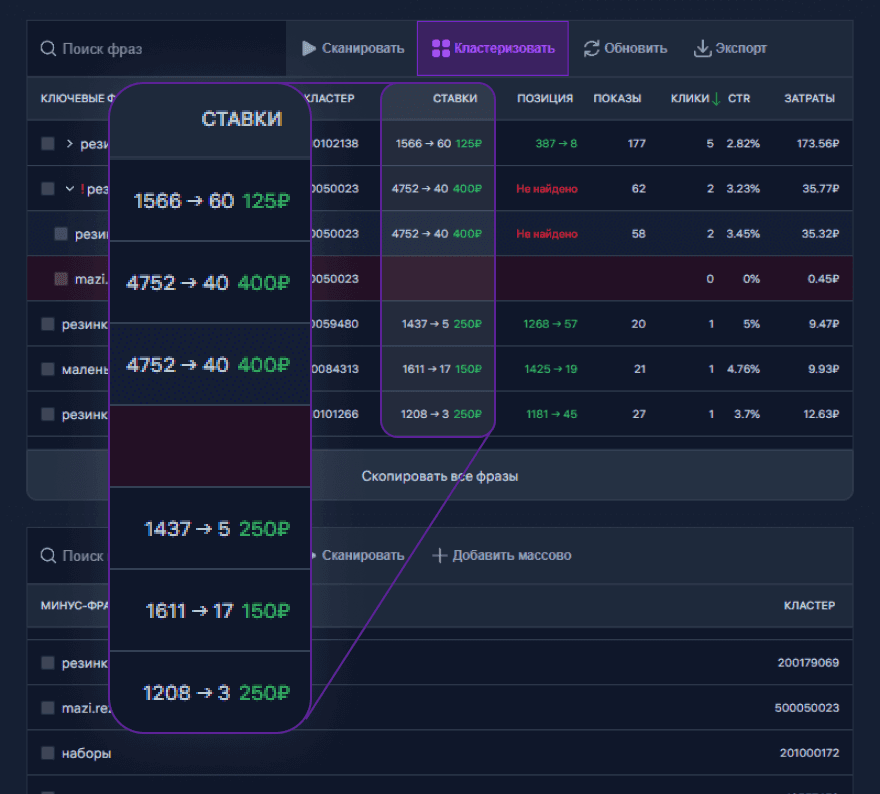Click the Позиция column header
The height and width of the screenshot is (794, 880).
coord(544,98)
